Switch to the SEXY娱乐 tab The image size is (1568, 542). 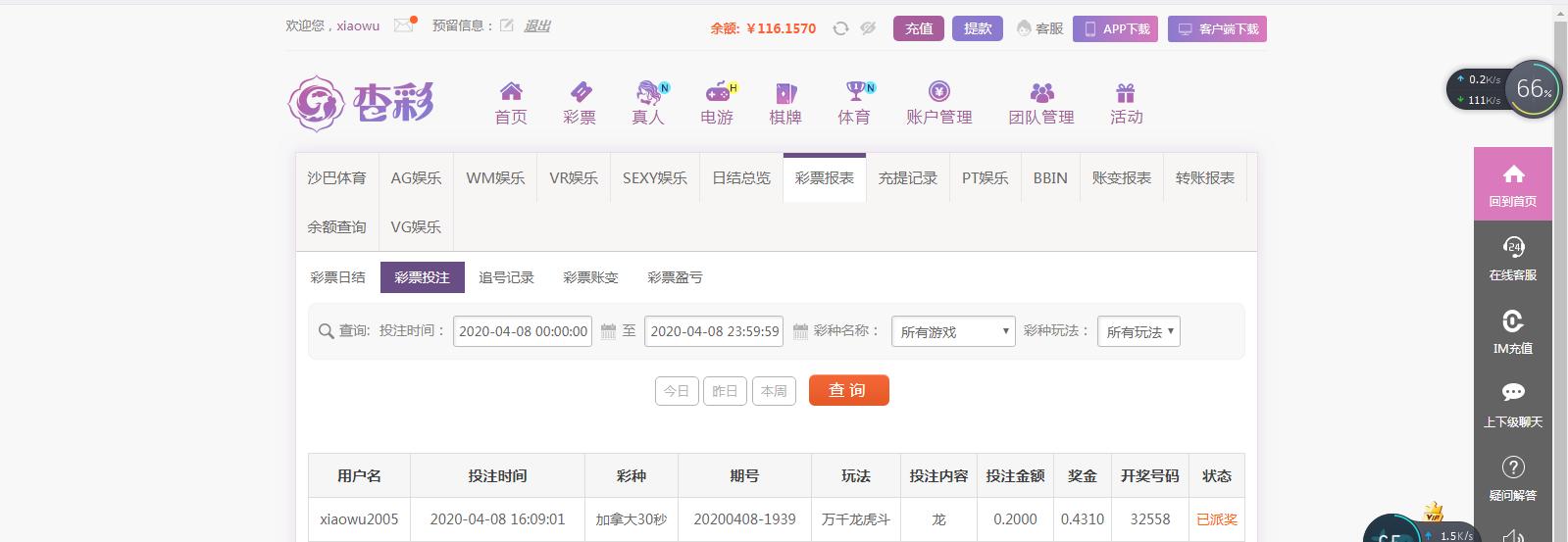(655, 177)
